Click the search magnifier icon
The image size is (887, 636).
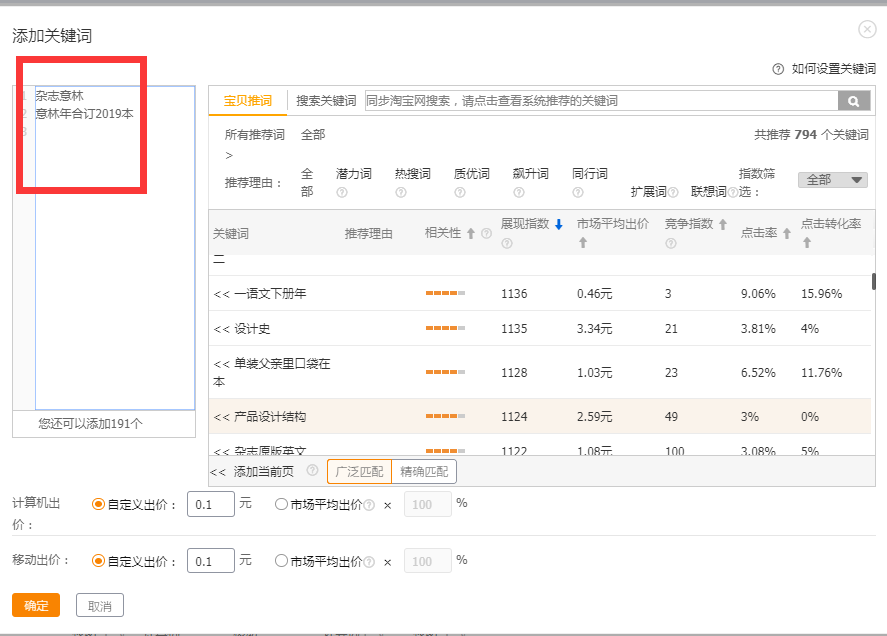click(x=853, y=100)
